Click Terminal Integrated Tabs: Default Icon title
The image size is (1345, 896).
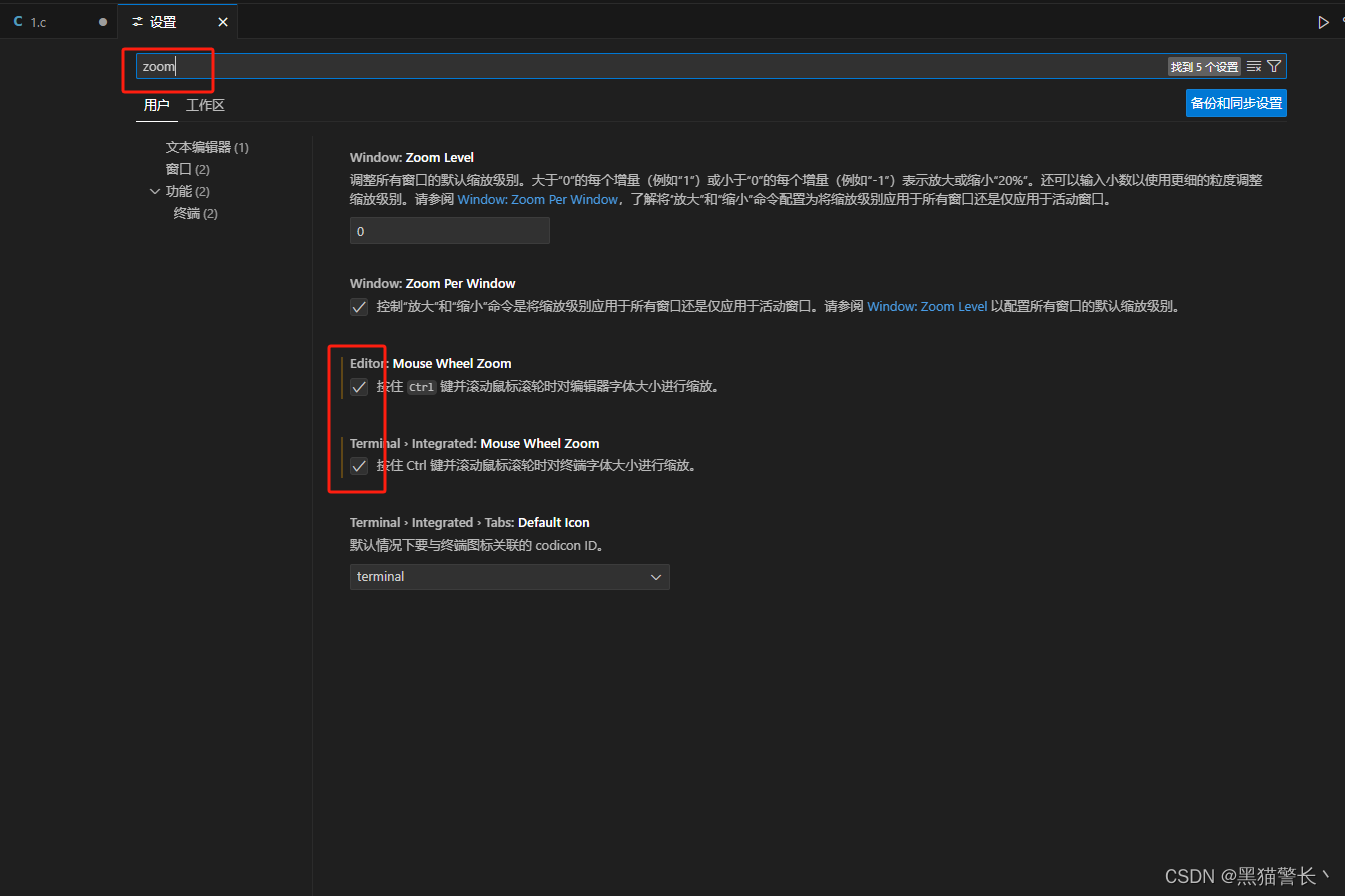(470, 523)
